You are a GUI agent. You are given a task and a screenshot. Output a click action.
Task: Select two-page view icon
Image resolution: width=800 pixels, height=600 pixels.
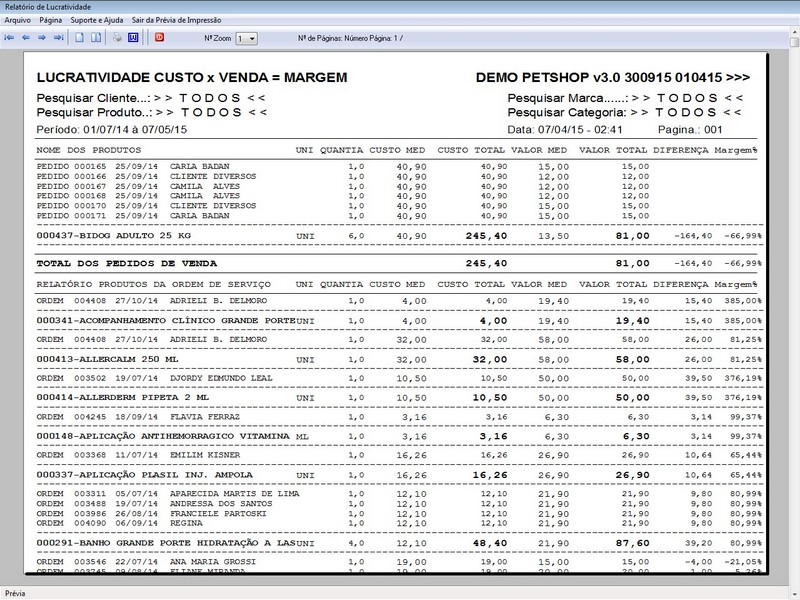click(x=97, y=37)
